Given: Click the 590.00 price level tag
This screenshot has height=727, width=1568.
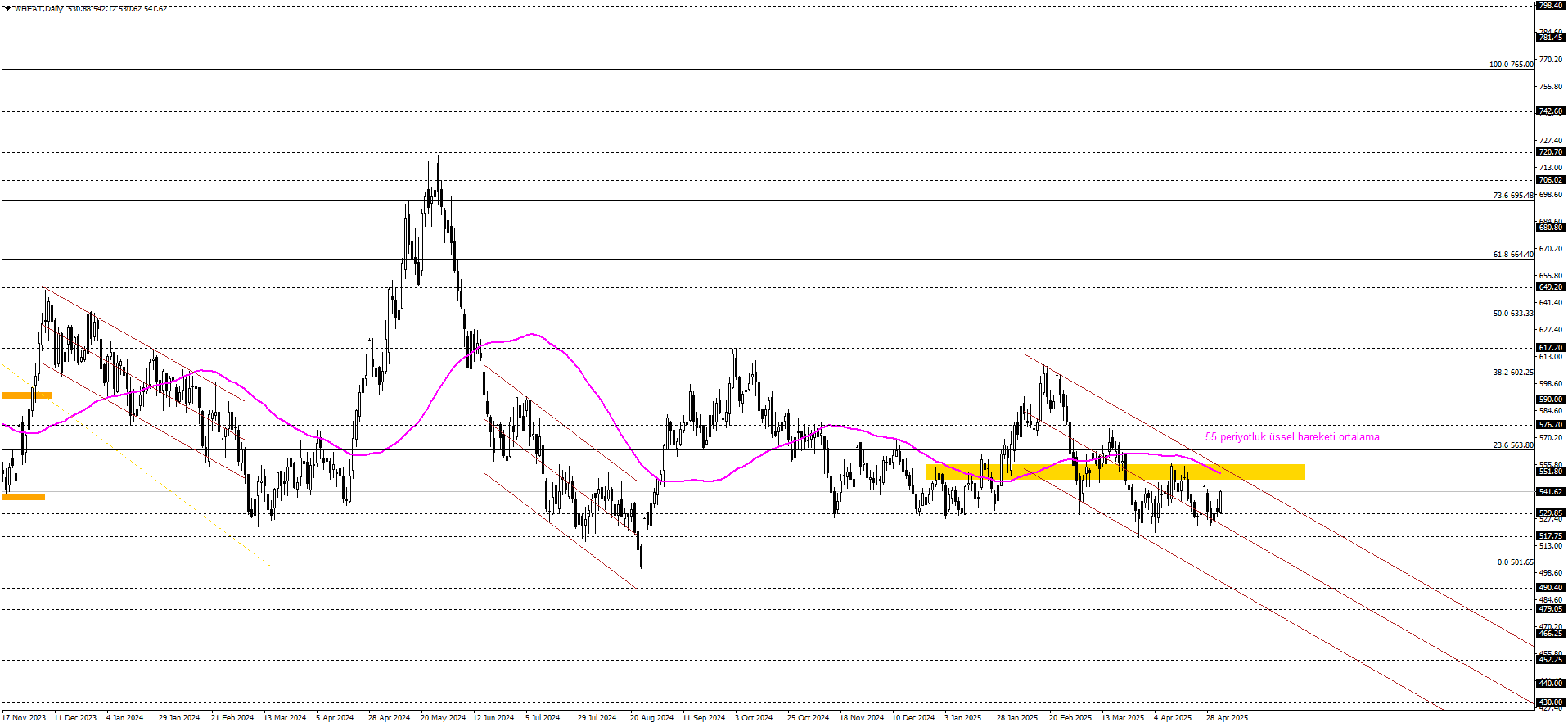Looking at the screenshot, I should [1551, 400].
